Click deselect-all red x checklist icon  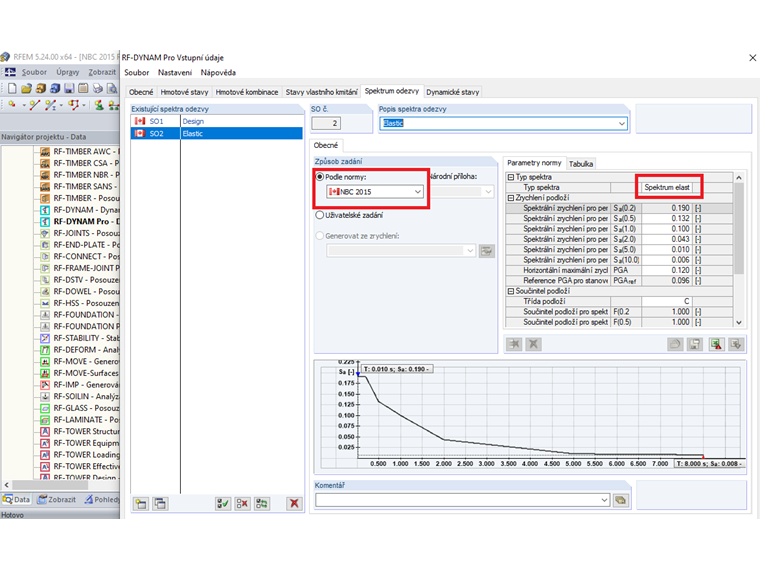point(242,504)
